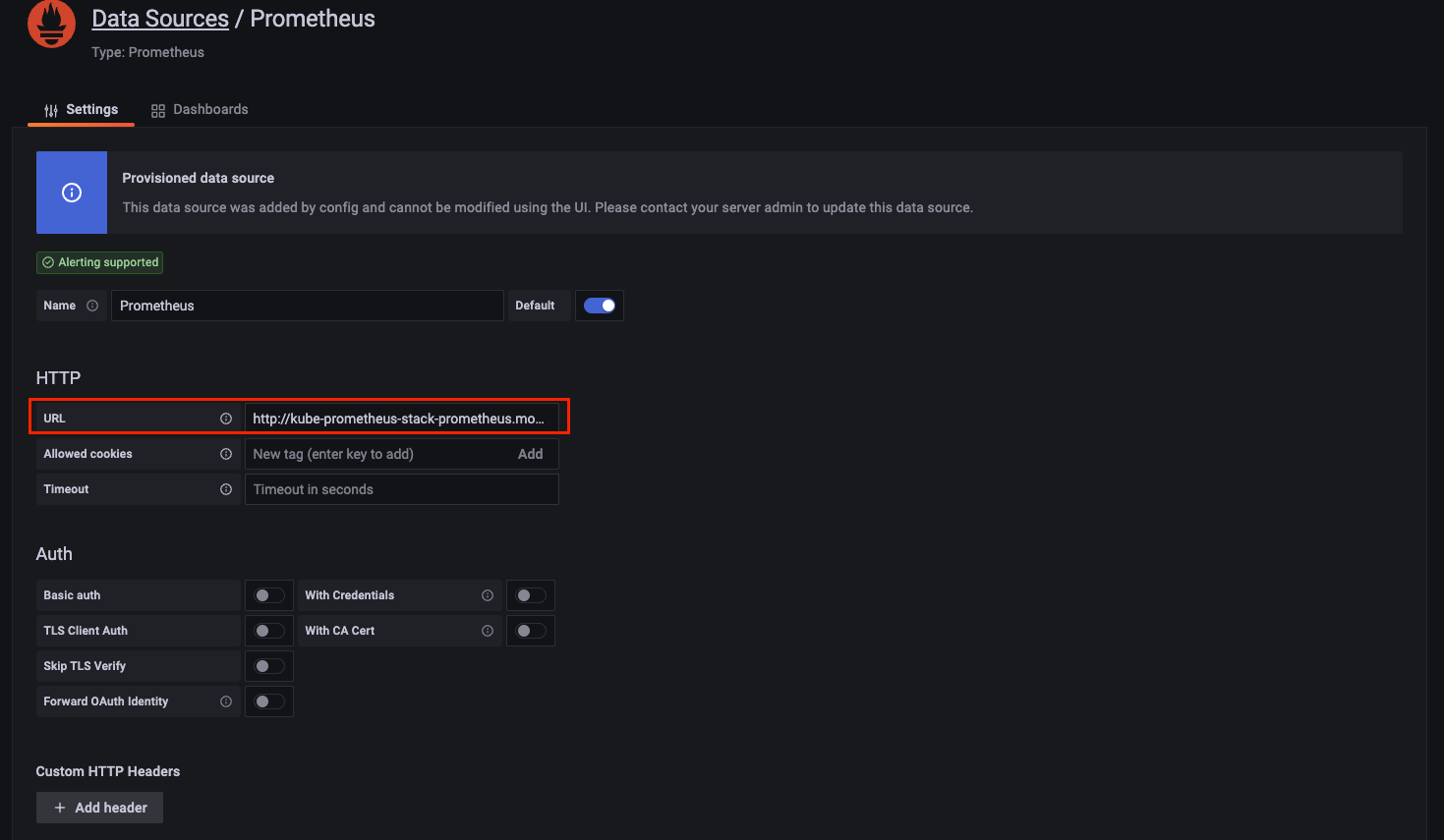The image size is (1444, 840).
Task: Click the Custom HTTP Headers heading
Action: pos(108,771)
